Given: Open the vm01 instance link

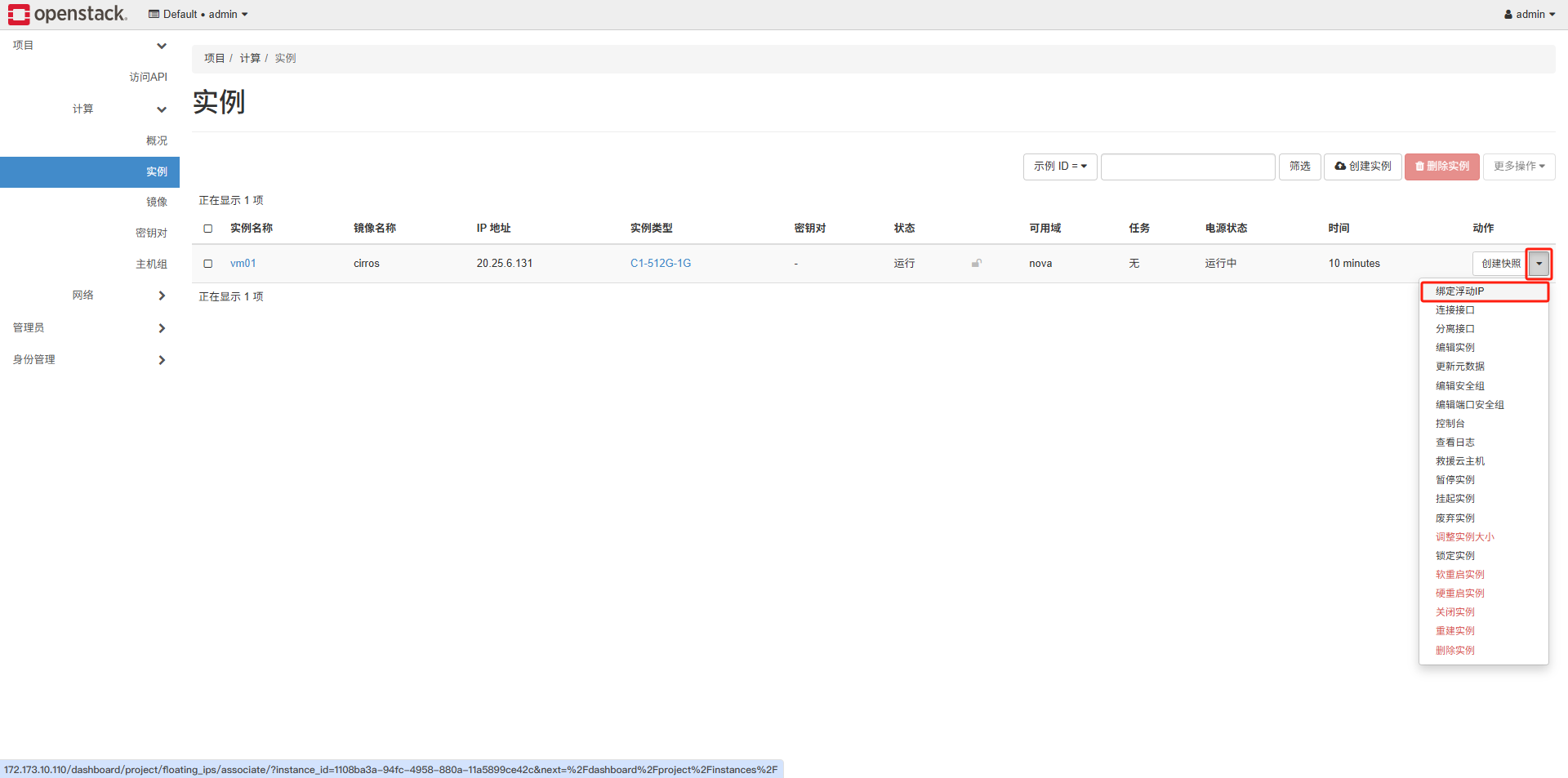Looking at the screenshot, I should coord(243,264).
